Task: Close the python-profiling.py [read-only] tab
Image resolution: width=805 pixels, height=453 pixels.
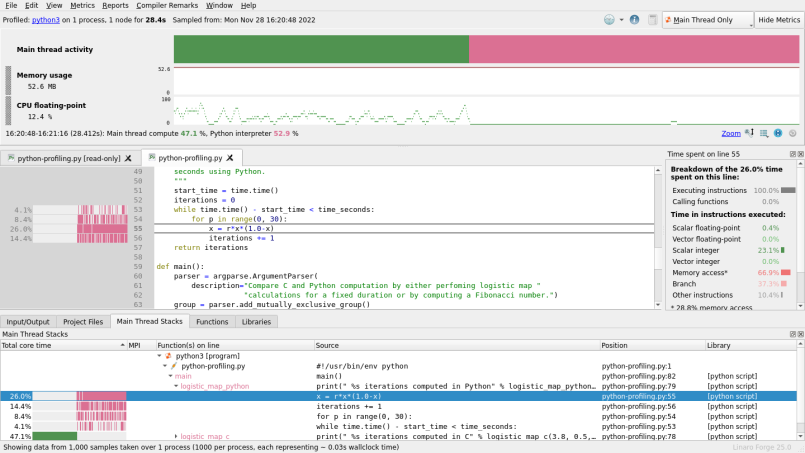Action: click(x=128, y=158)
